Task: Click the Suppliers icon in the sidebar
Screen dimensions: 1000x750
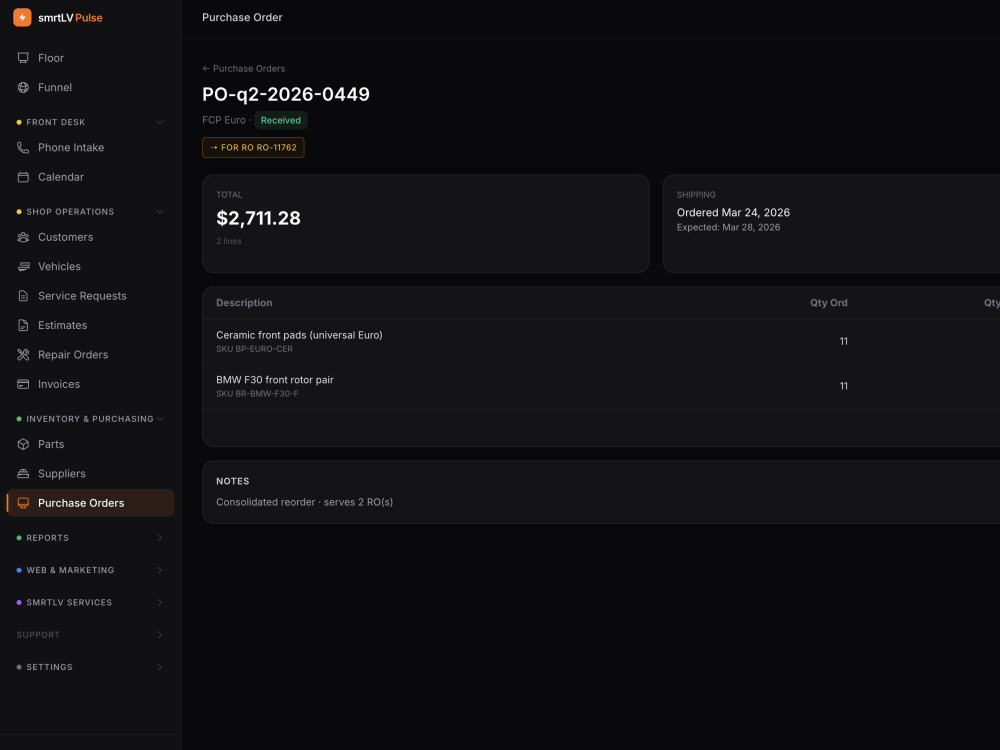Action: 23,473
